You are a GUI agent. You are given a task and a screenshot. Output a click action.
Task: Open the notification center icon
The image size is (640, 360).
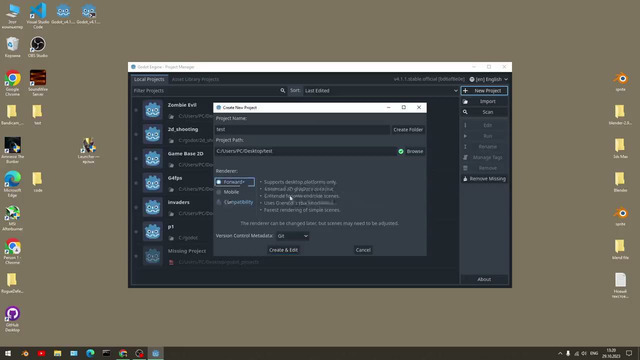pyautogui.click(x=629, y=353)
